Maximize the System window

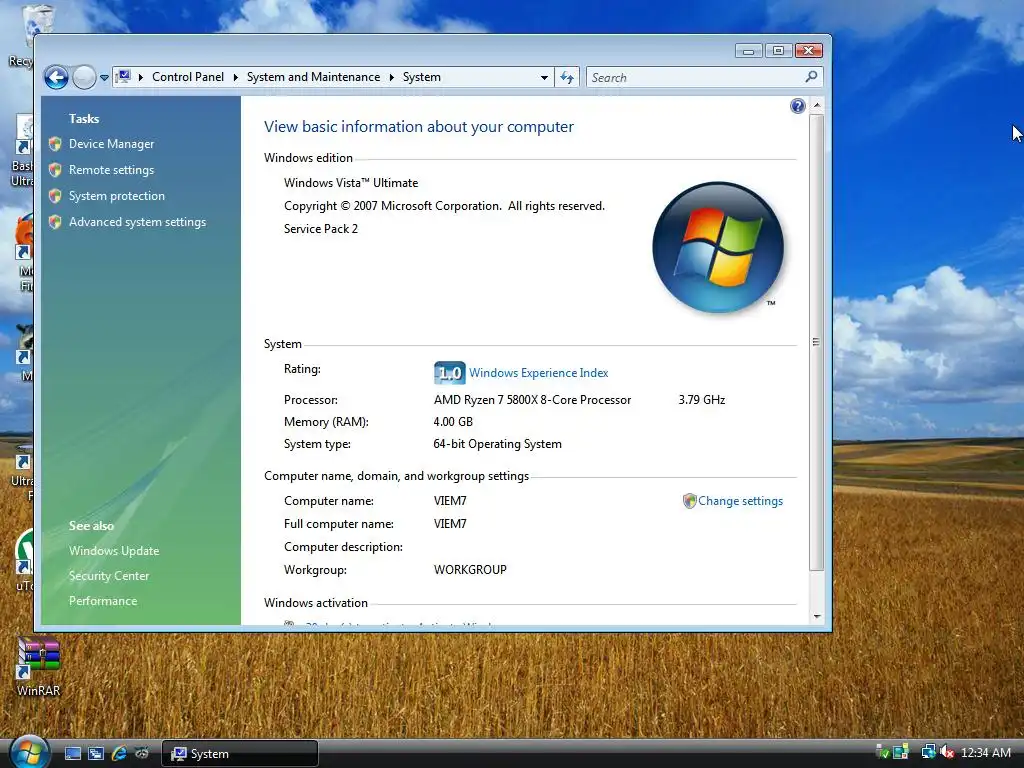click(778, 51)
